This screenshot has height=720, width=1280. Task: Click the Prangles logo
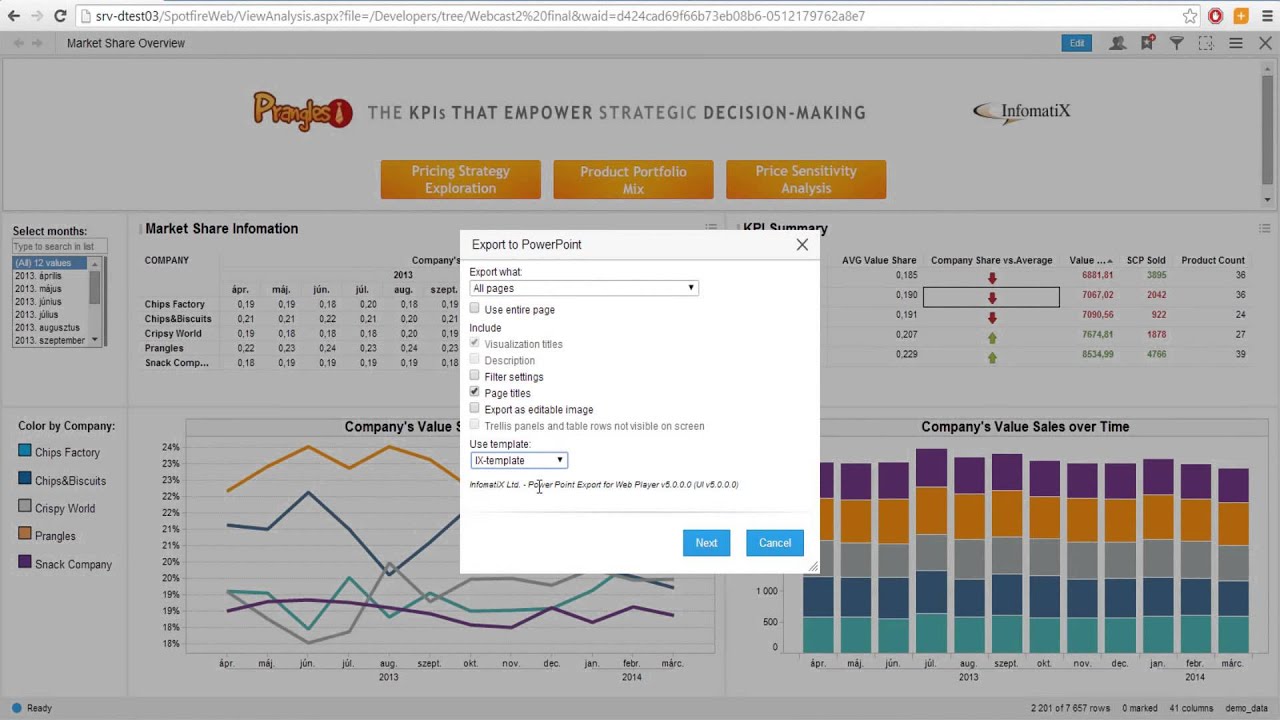click(x=303, y=110)
